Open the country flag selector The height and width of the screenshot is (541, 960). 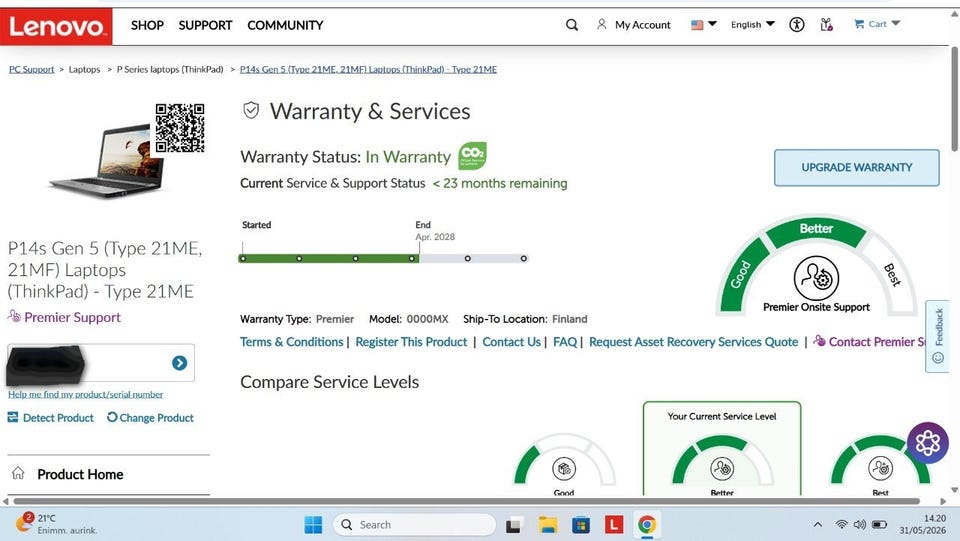703,24
